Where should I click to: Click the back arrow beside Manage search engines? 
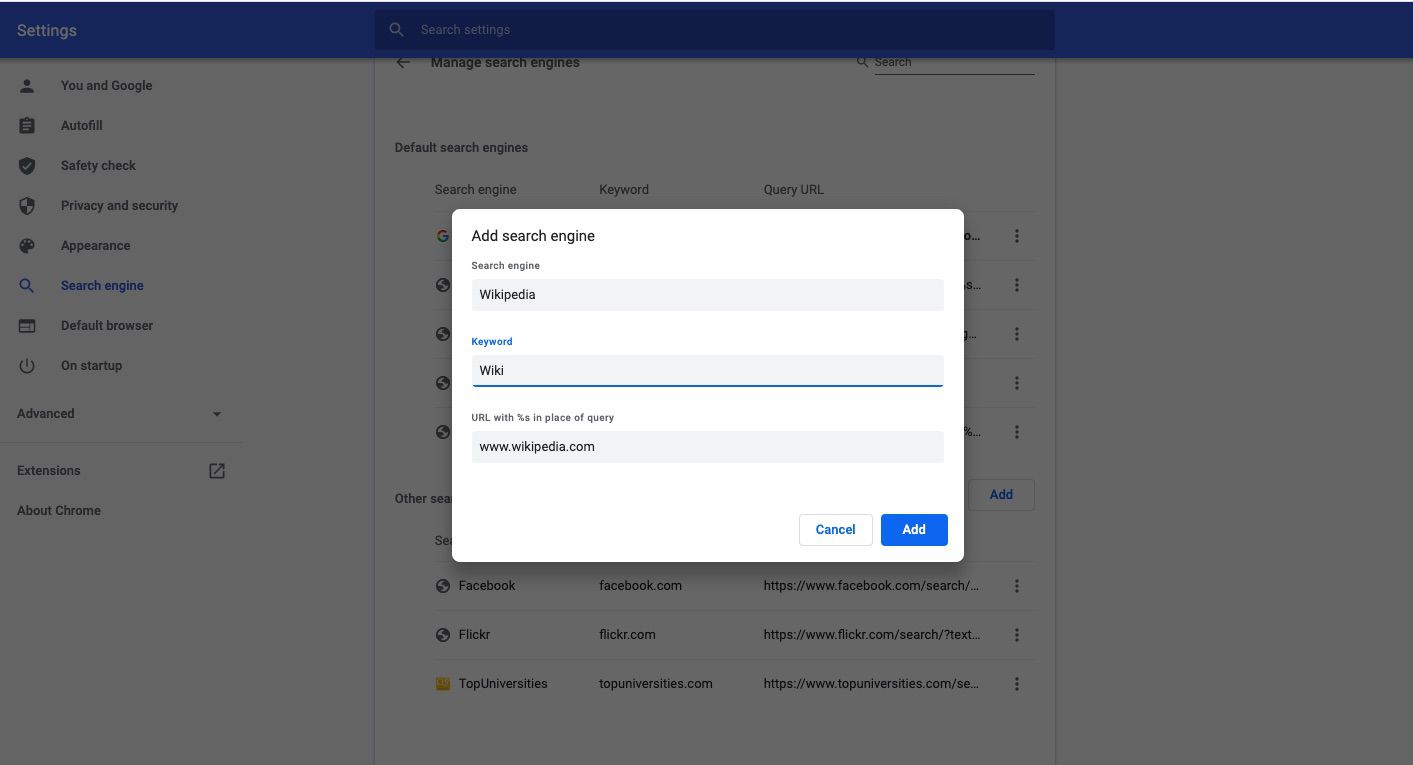tap(403, 62)
